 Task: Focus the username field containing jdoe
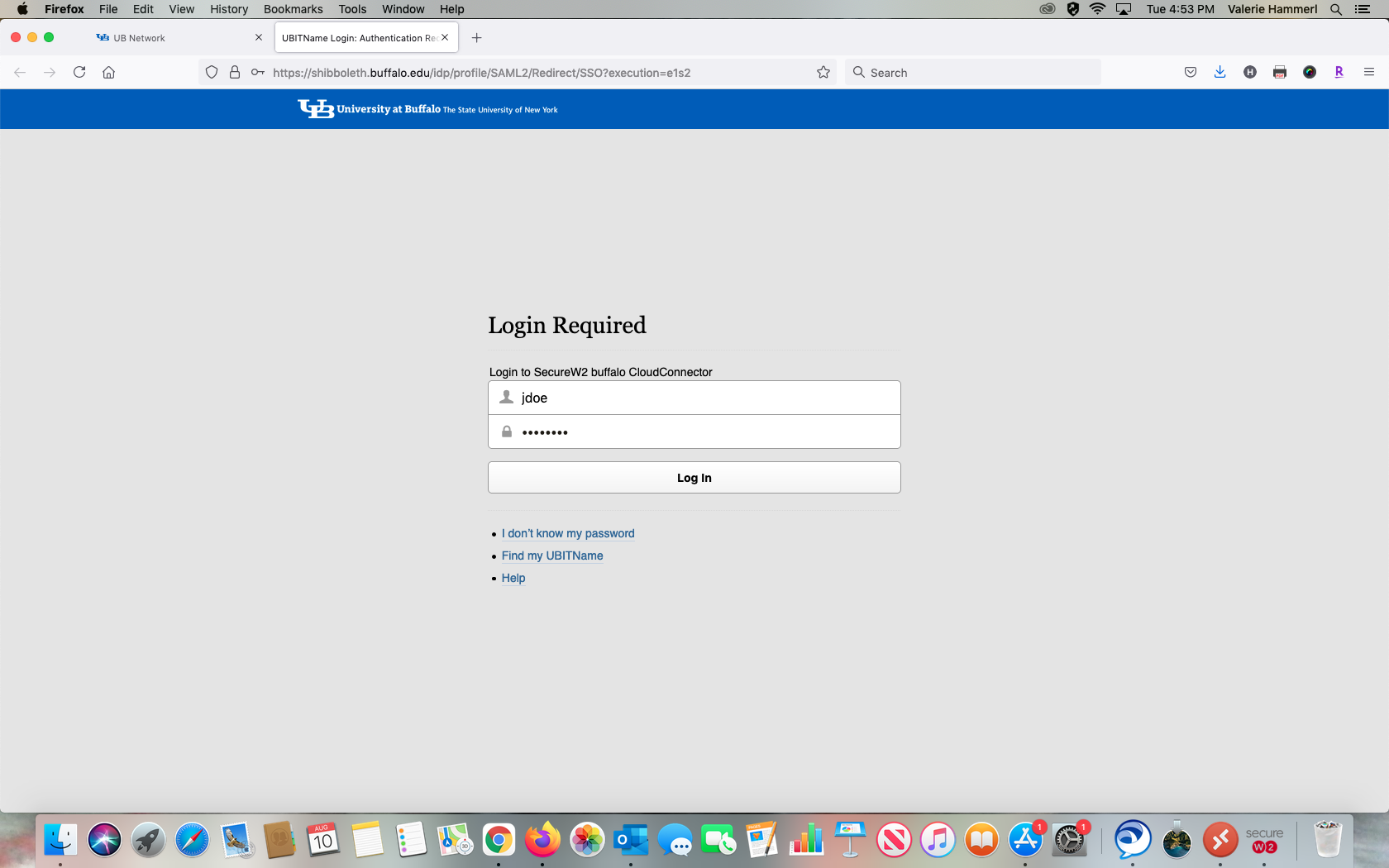(703, 398)
